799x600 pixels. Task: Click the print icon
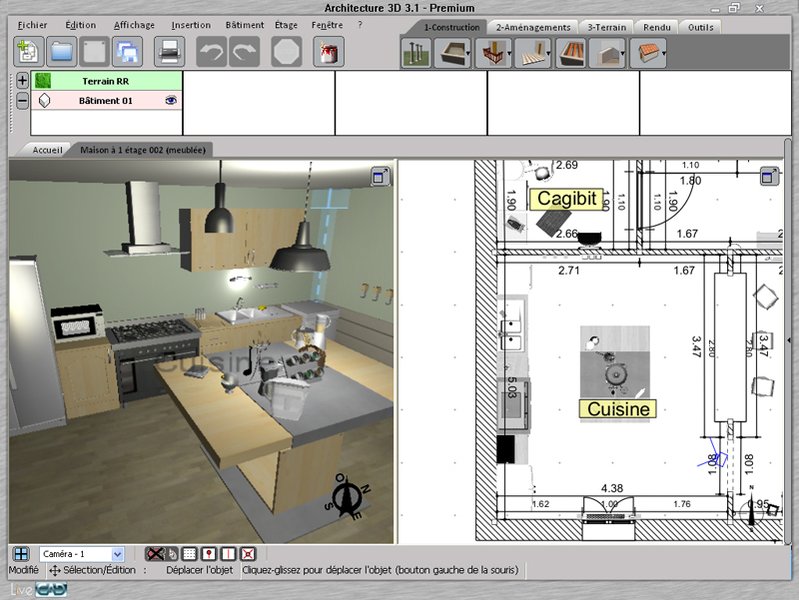point(169,51)
